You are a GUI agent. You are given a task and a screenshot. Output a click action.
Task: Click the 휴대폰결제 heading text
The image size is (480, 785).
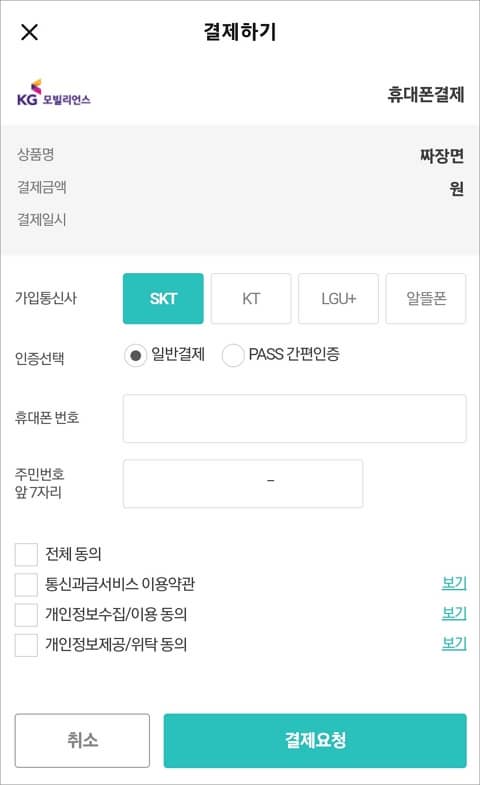(426, 94)
